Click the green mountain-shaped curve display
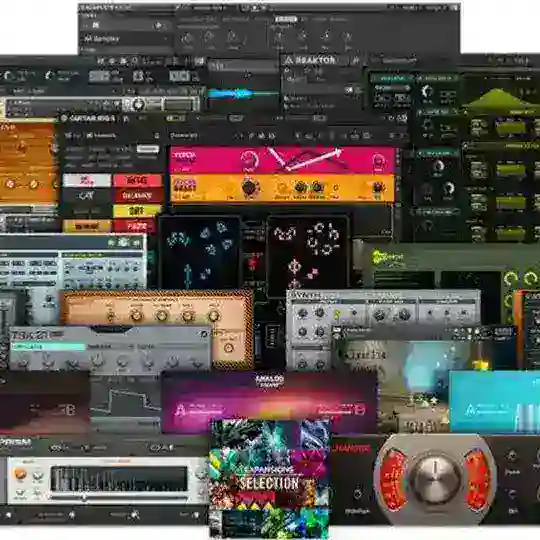Screen dimensions: 540x540 click(x=499, y=99)
